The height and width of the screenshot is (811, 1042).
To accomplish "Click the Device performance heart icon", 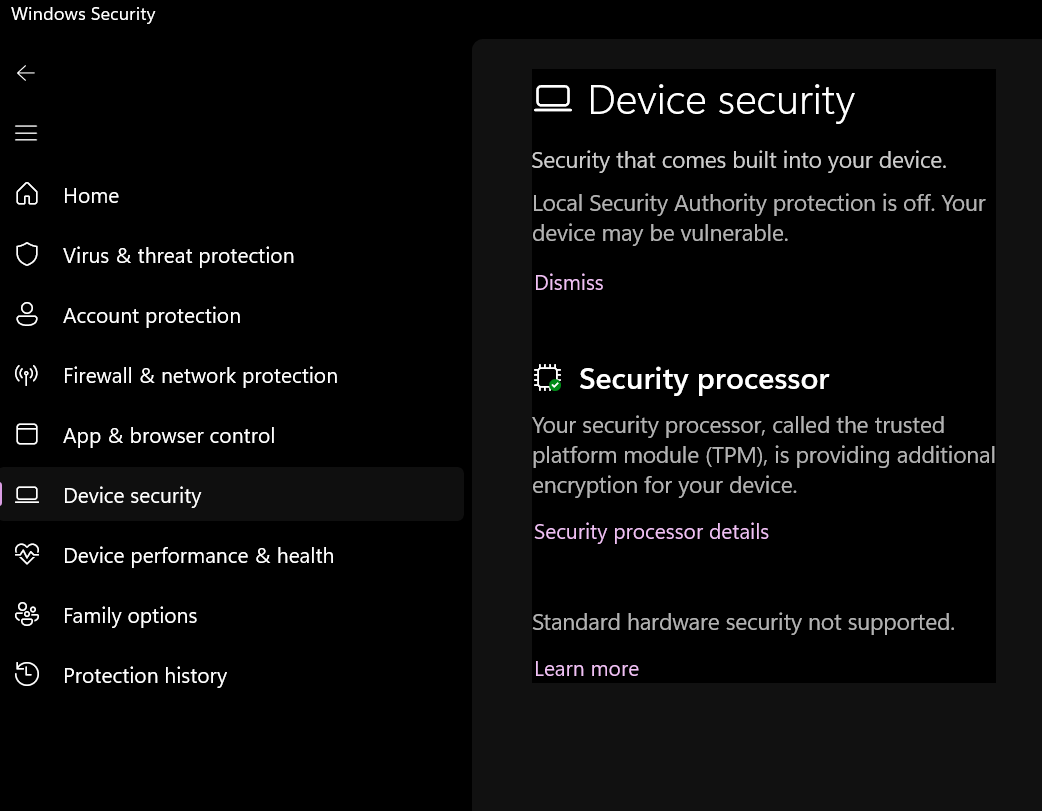I will (x=27, y=555).
